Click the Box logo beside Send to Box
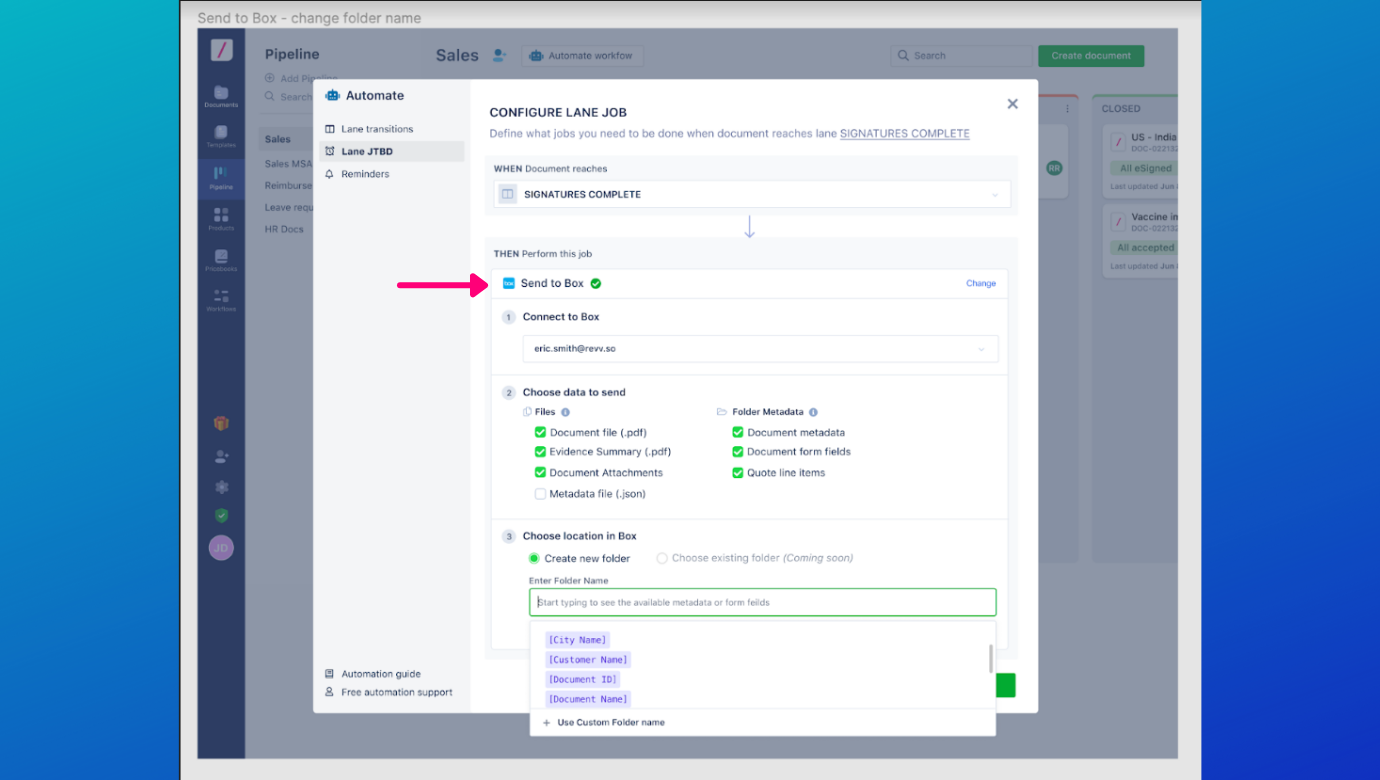The width and height of the screenshot is (1380, 780). click(x=508, y=283)
